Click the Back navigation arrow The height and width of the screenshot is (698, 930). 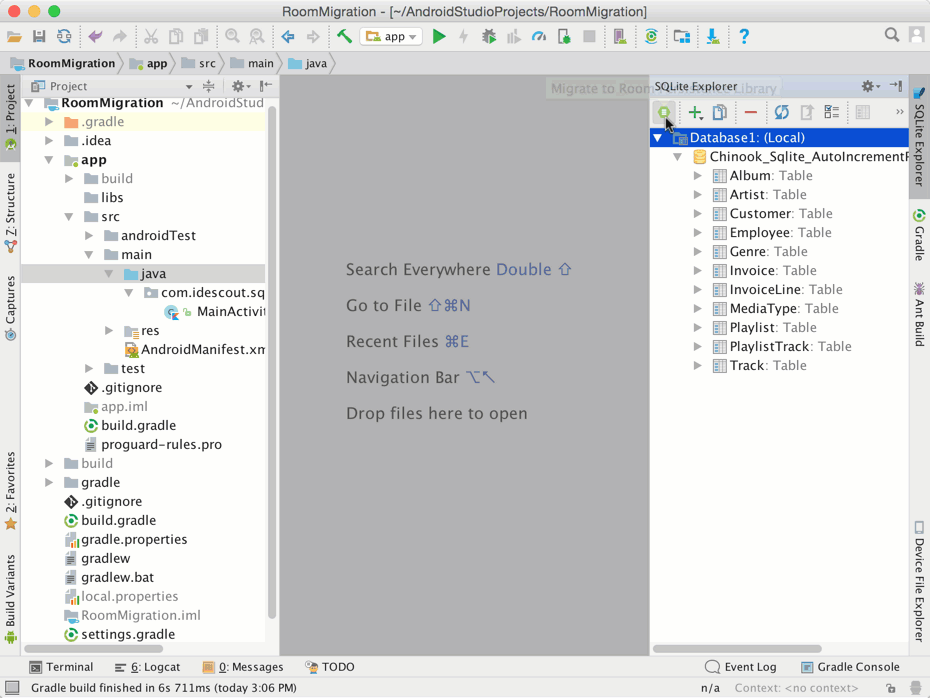pos(288,37)
